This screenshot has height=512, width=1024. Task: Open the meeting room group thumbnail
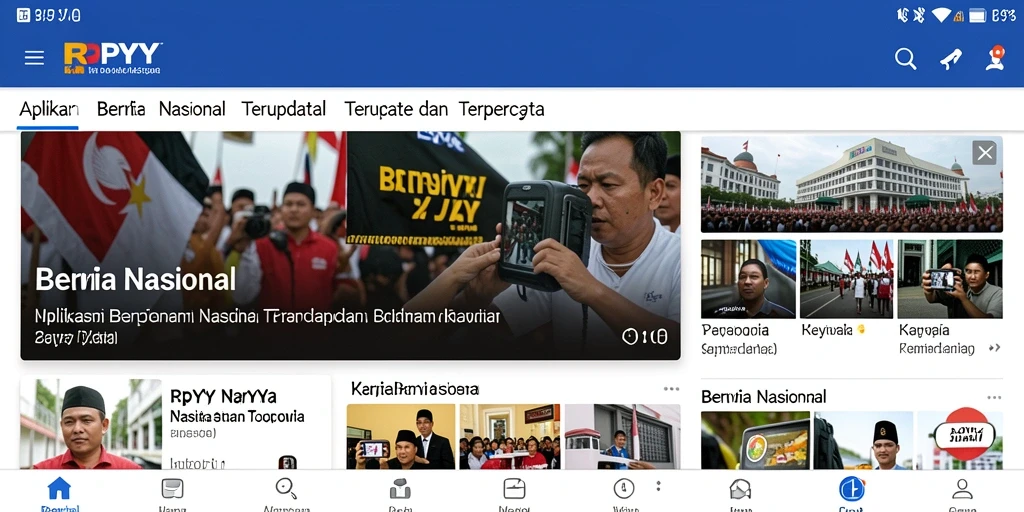(509, 436)
